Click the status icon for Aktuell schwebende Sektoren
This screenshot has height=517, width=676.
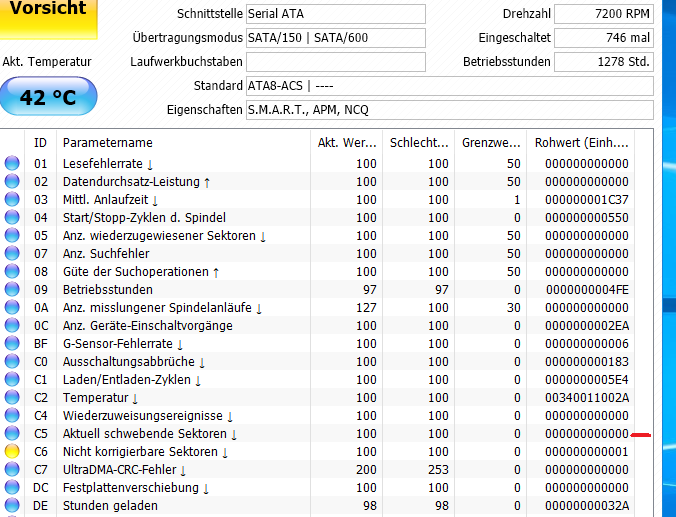(x=12, y=433)
